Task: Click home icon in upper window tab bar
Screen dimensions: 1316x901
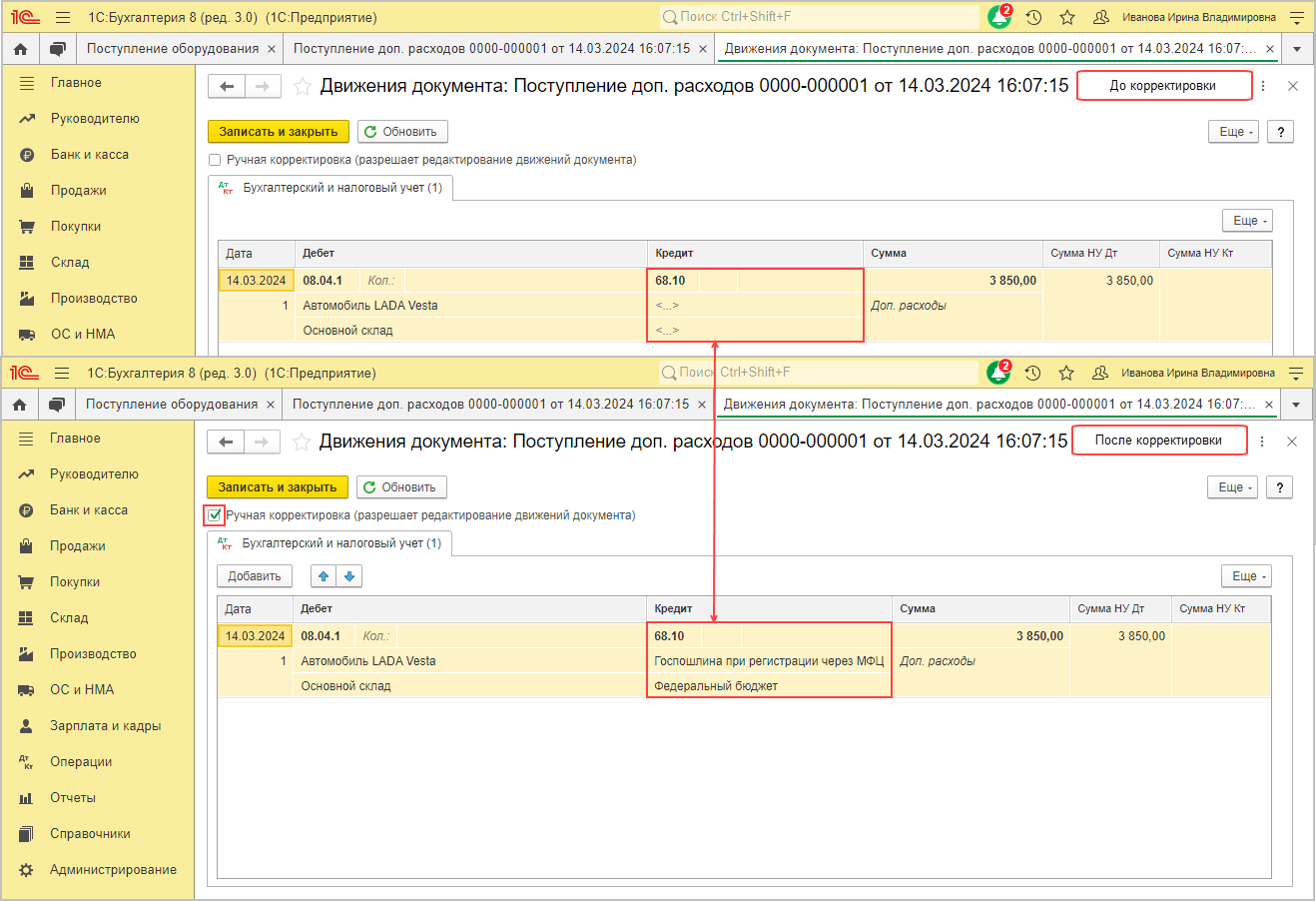Action: pyautogui.click(x=21, y=49)
